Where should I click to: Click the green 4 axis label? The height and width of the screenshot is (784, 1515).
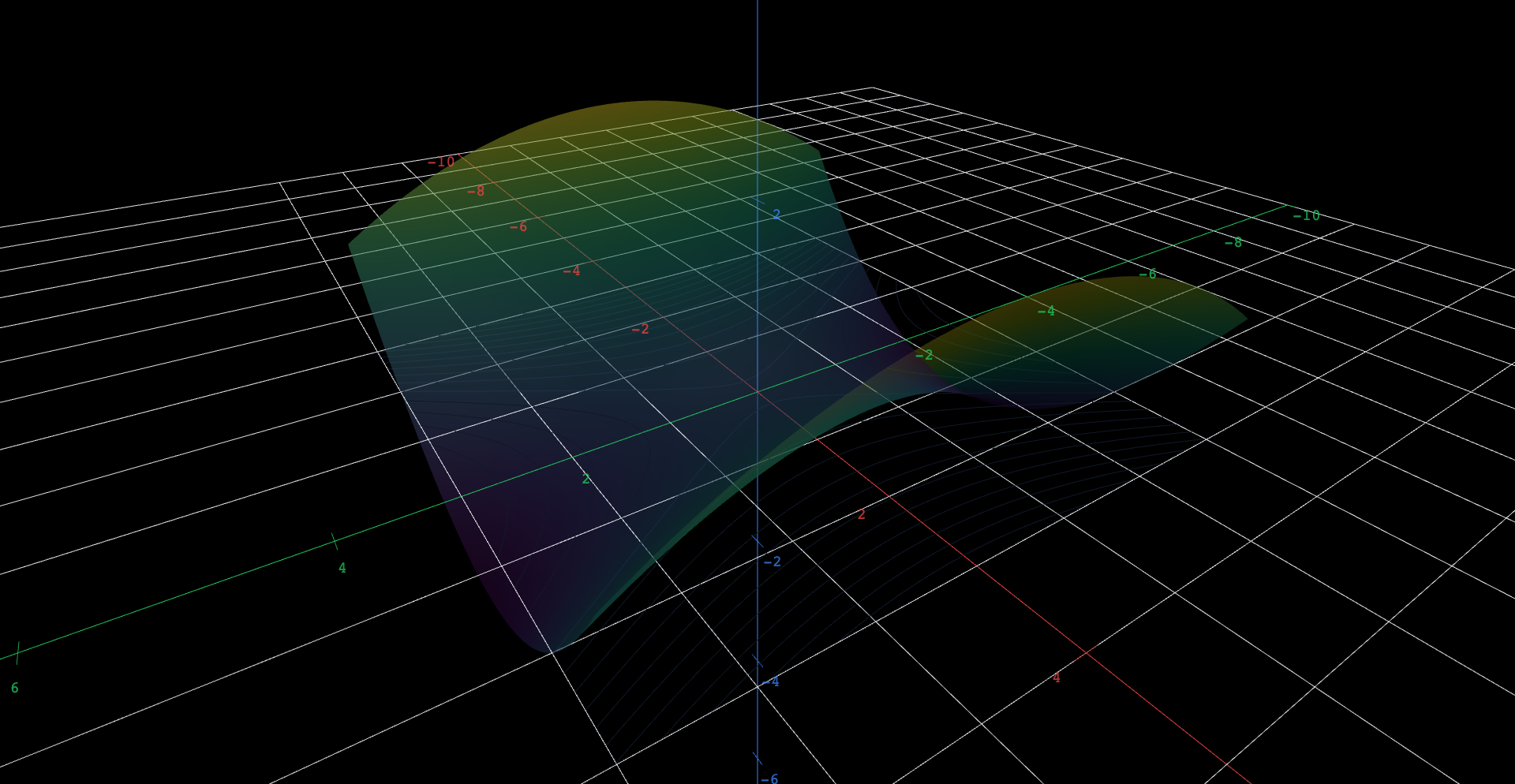pos(342,568)
